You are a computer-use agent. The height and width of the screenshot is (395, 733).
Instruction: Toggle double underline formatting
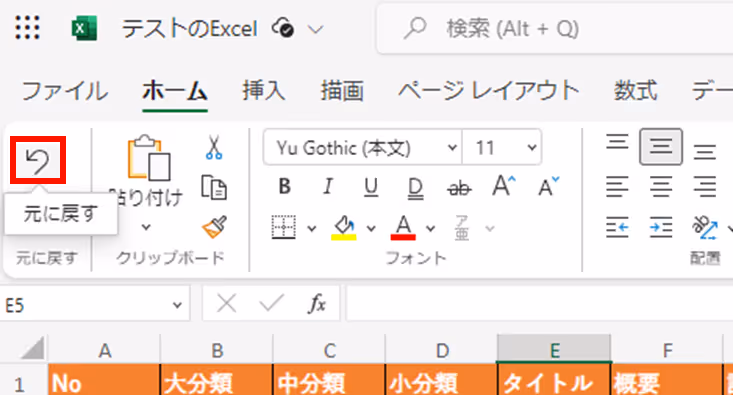tap(415, 188)
